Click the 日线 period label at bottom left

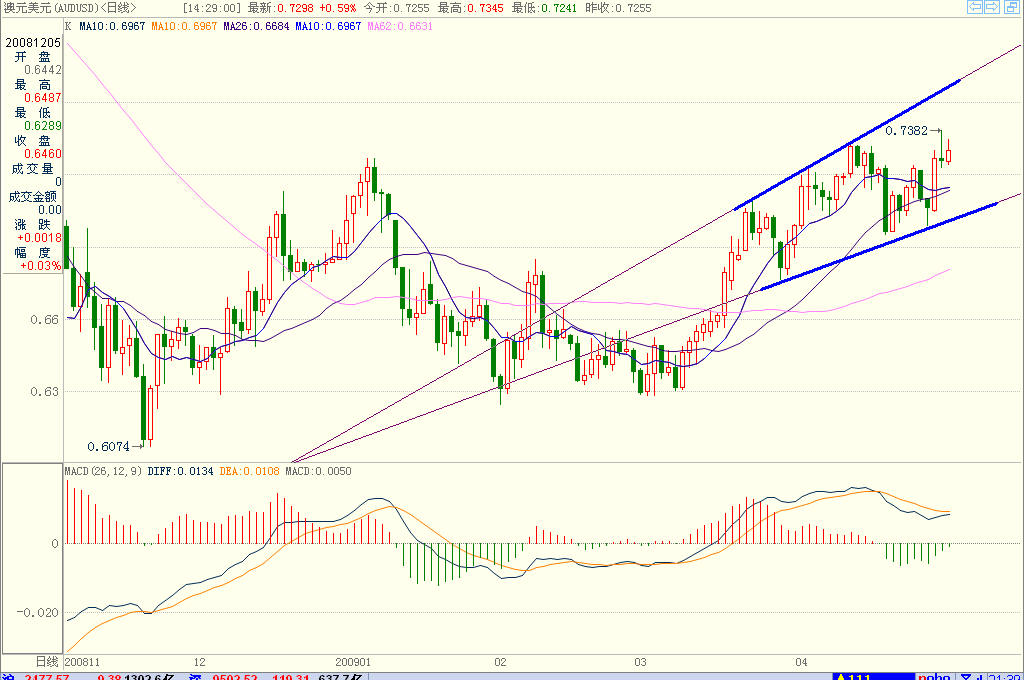tap(47, 662)
